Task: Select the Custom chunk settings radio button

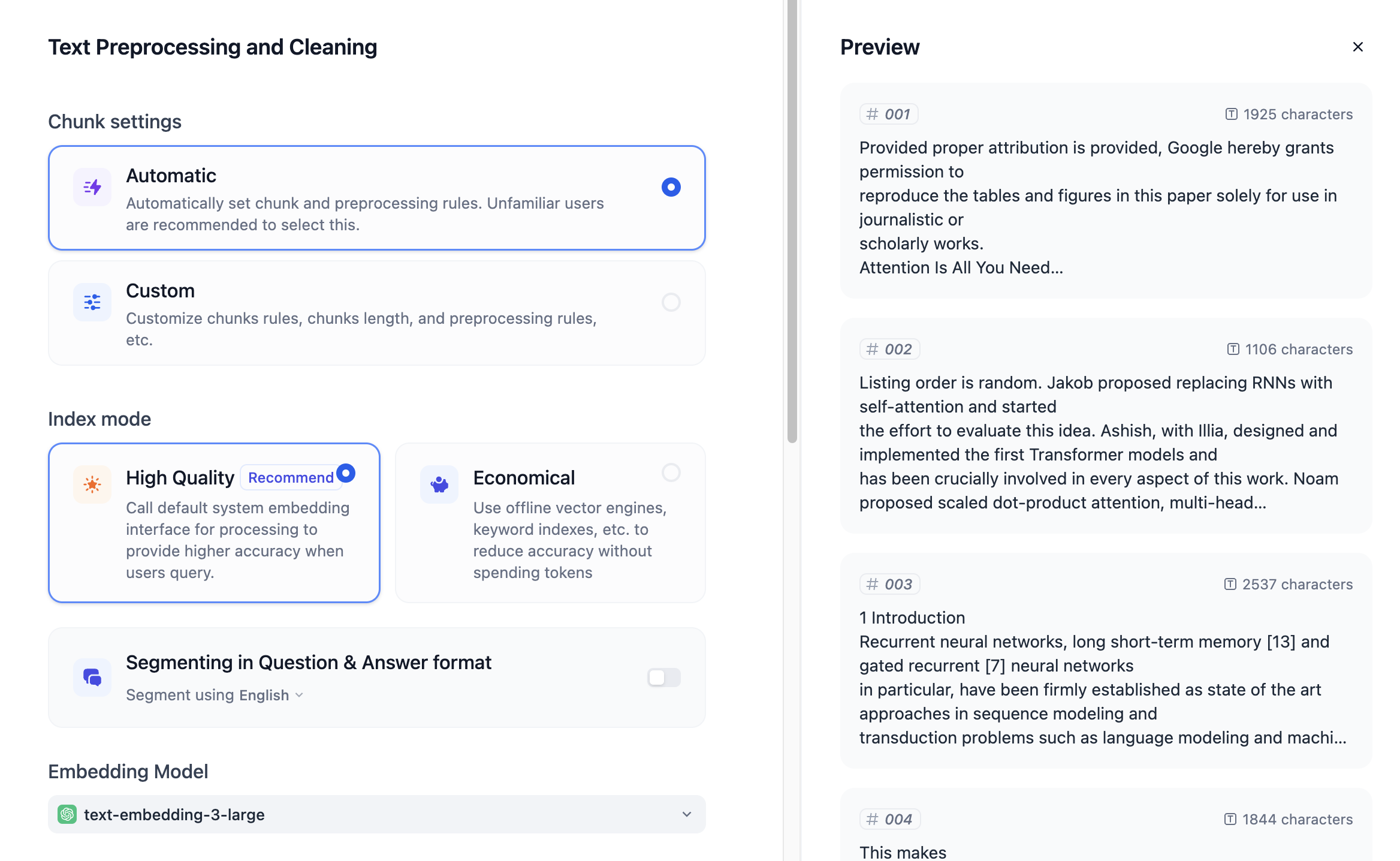Action: 671,302
